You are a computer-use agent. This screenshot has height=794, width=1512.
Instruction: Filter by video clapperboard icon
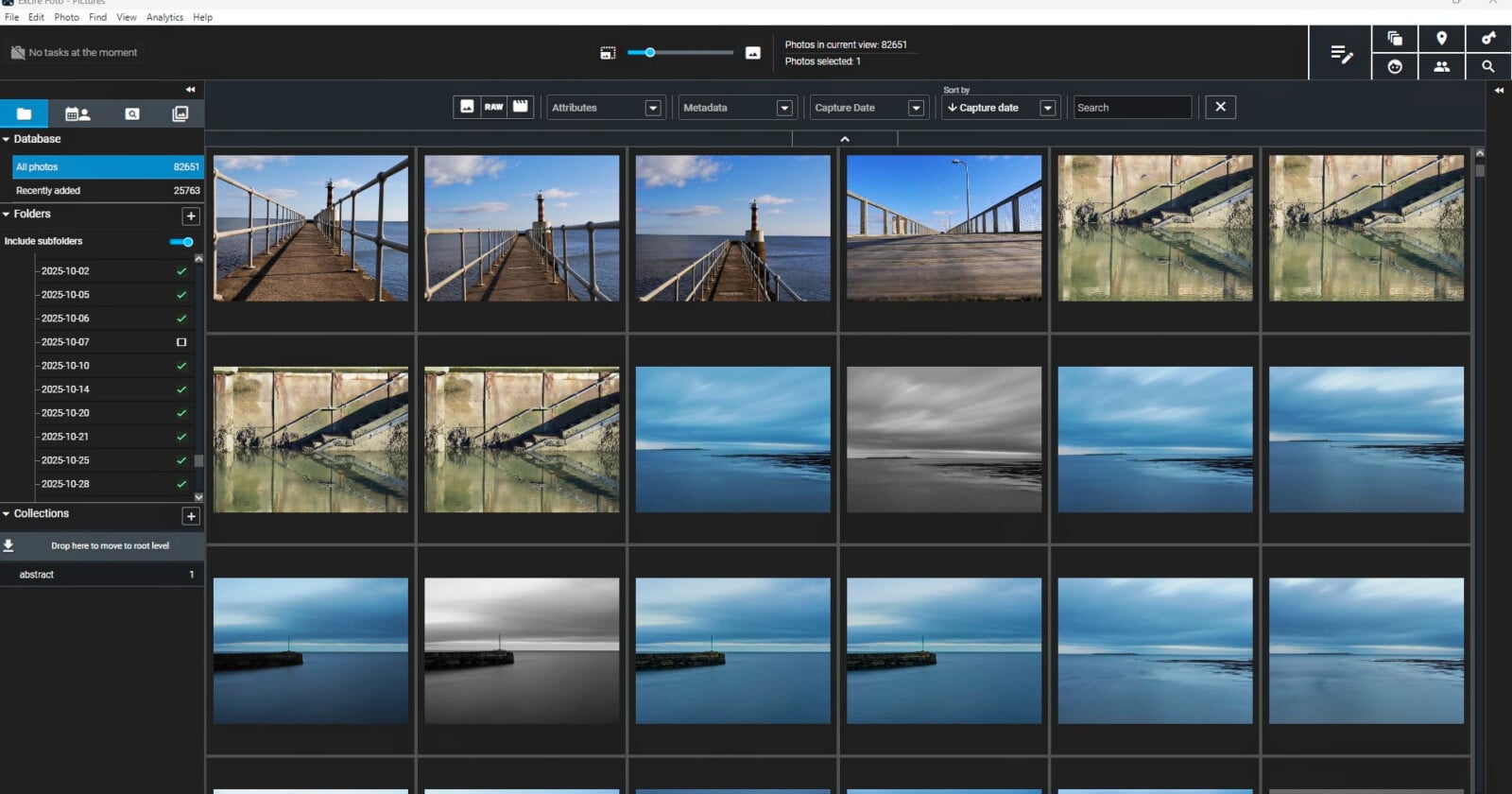tap(521, 107)
